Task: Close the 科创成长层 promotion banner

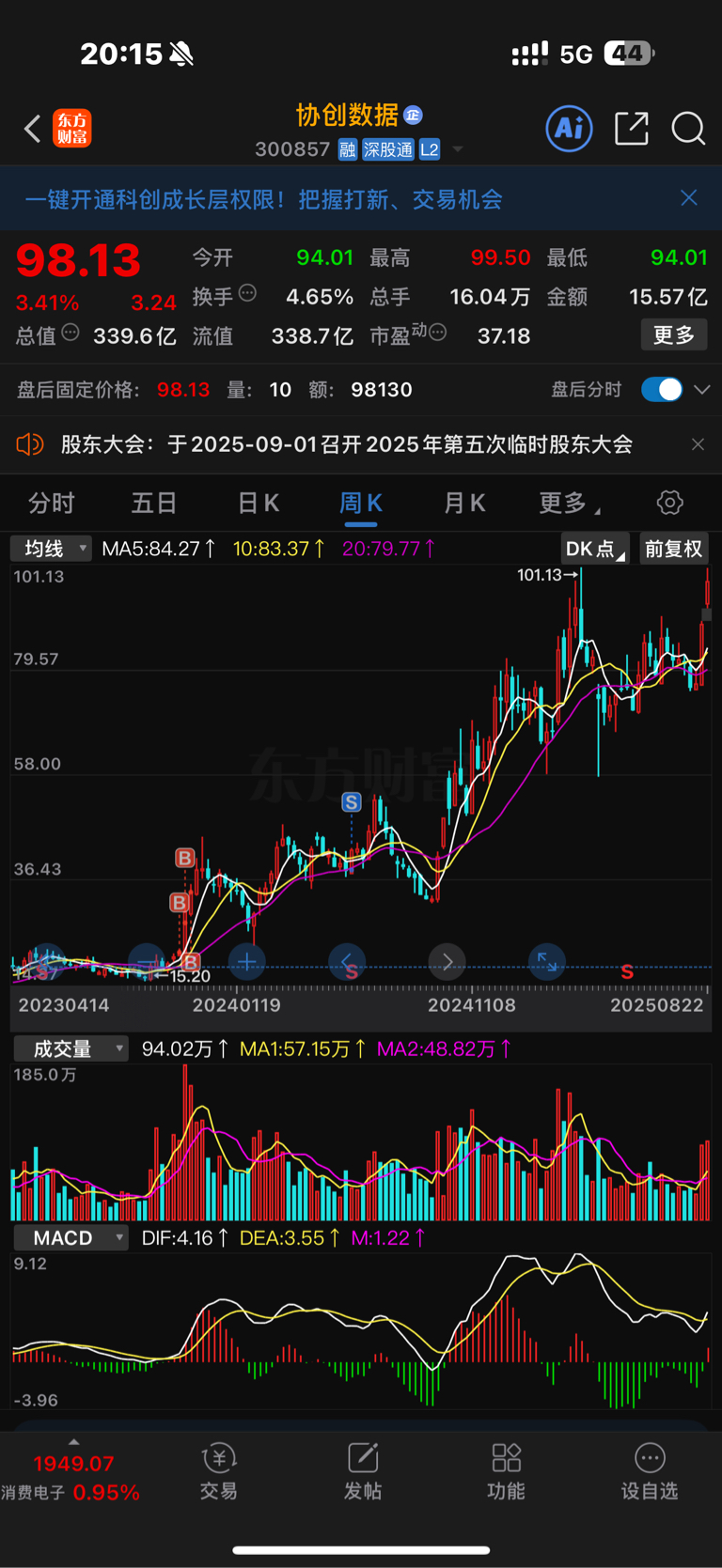Action: click(689, 197)
